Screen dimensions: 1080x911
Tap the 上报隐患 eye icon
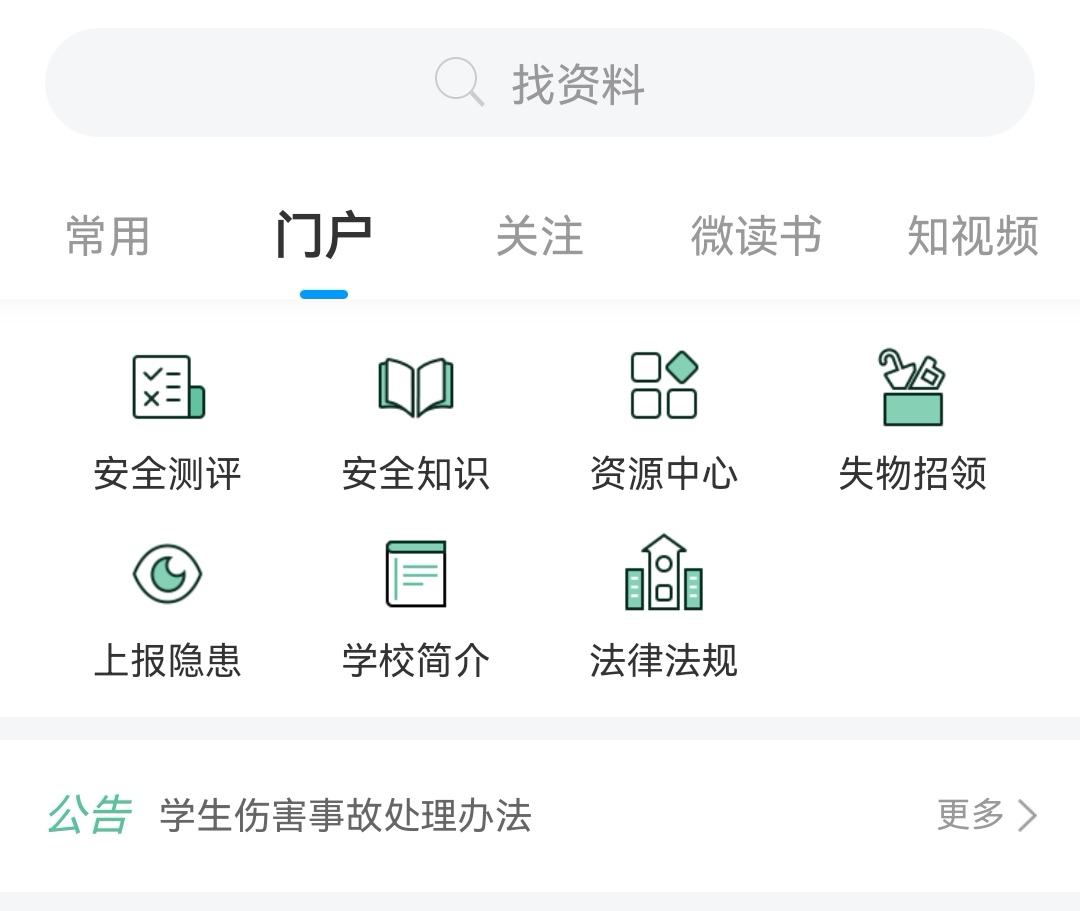coord(168,574)
